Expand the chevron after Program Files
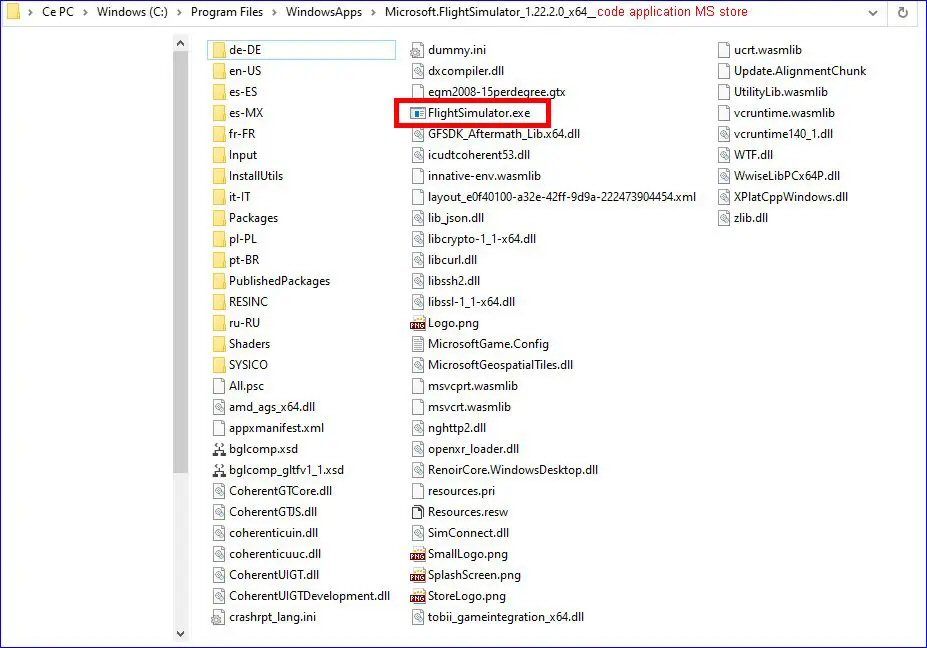Screen dimensions: 927x648 pyautogui.click(x=274, y=12)
